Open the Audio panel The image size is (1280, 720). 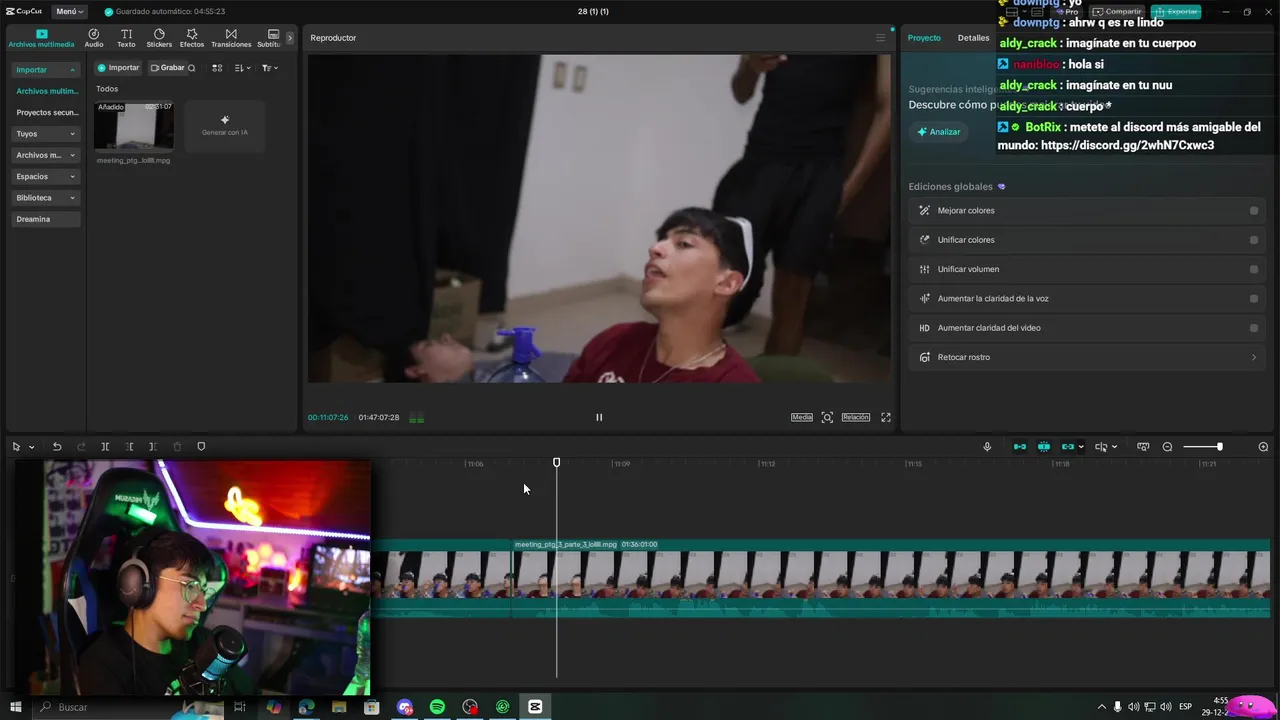click(x=94, y=38)
